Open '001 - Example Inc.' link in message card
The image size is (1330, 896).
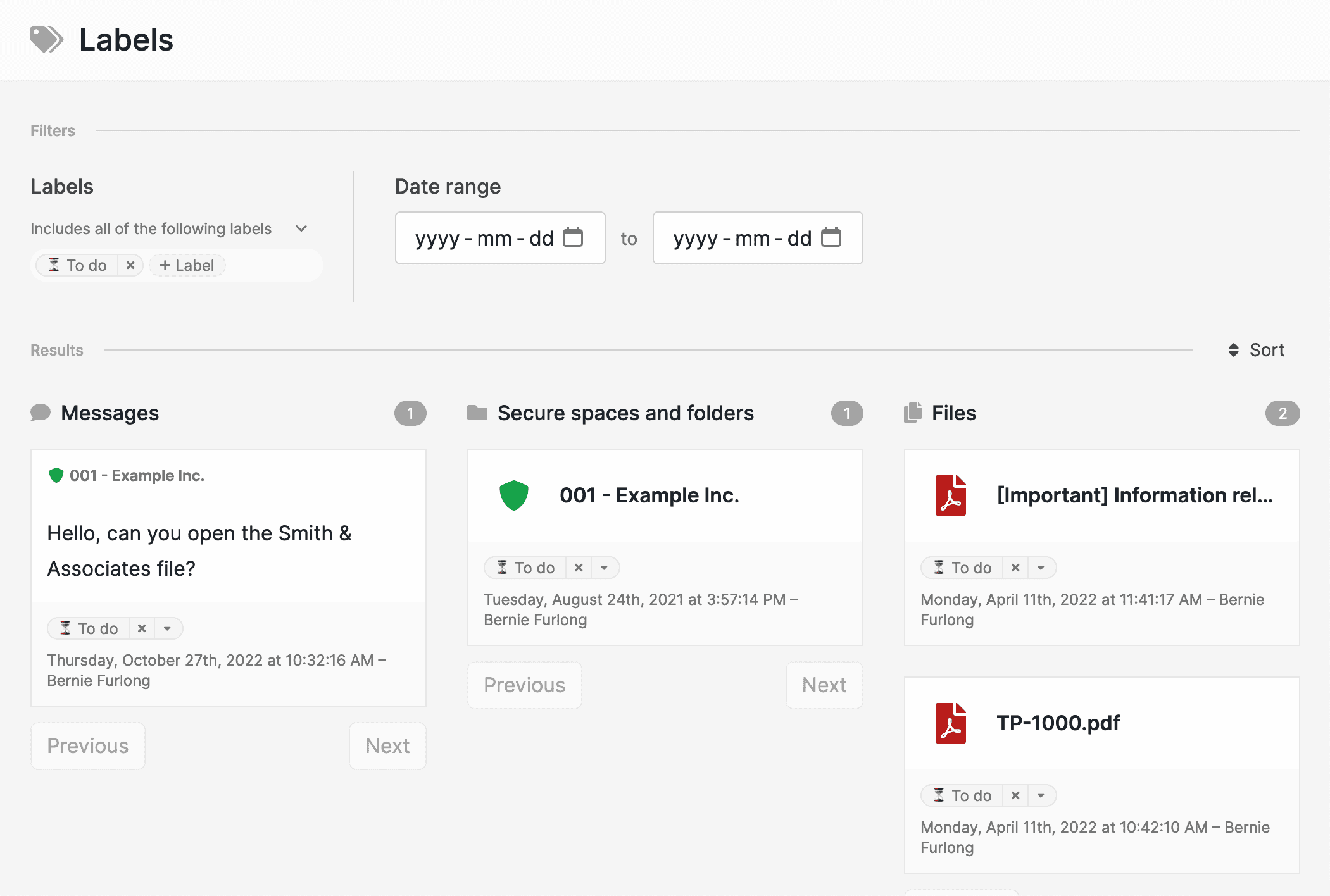(137, 475)
